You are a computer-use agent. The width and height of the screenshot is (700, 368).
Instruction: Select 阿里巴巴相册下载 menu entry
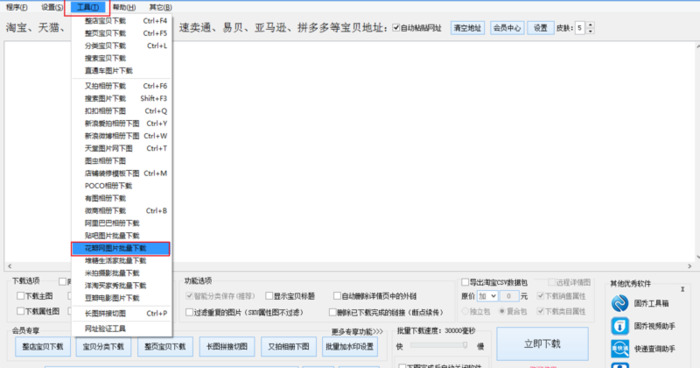coord(121,223)
